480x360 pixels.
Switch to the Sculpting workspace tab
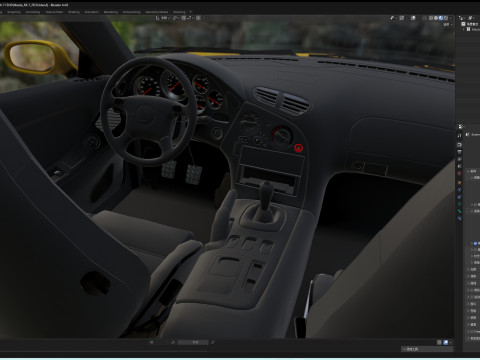tap(14, 12)
